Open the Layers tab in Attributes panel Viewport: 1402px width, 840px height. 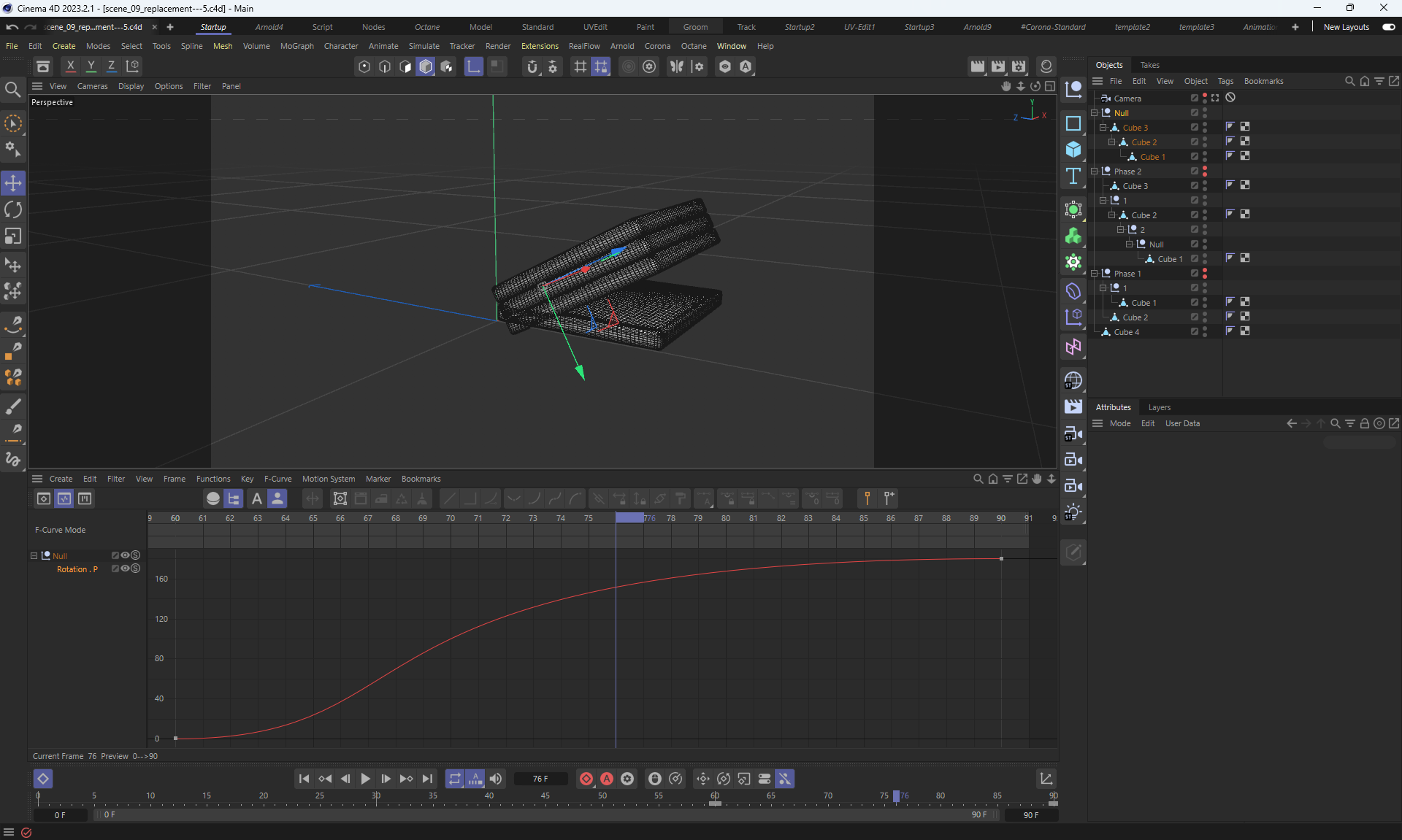tap(1159, 407)
